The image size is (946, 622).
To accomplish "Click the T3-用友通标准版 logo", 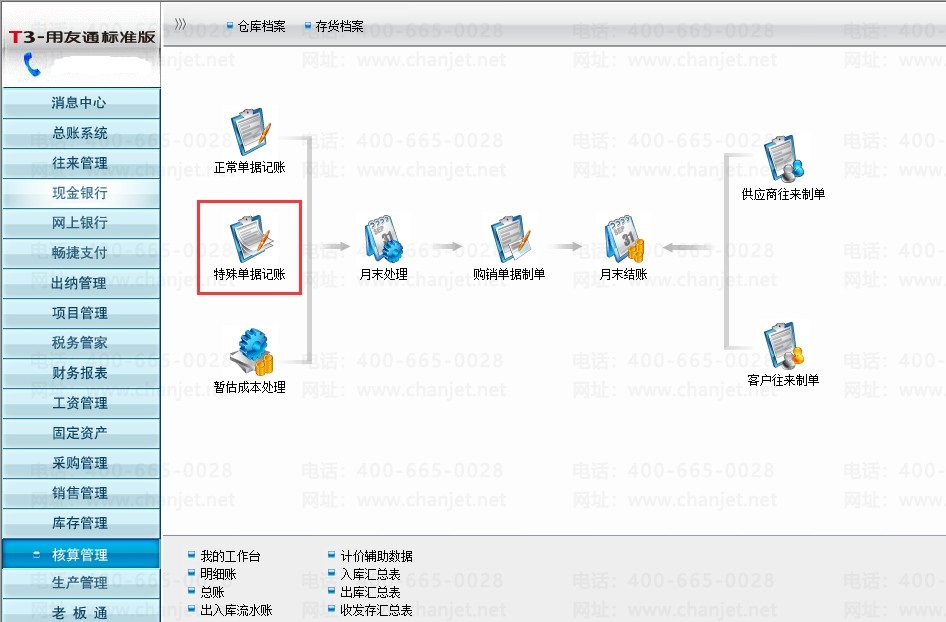I will click(x=83, y=37).
